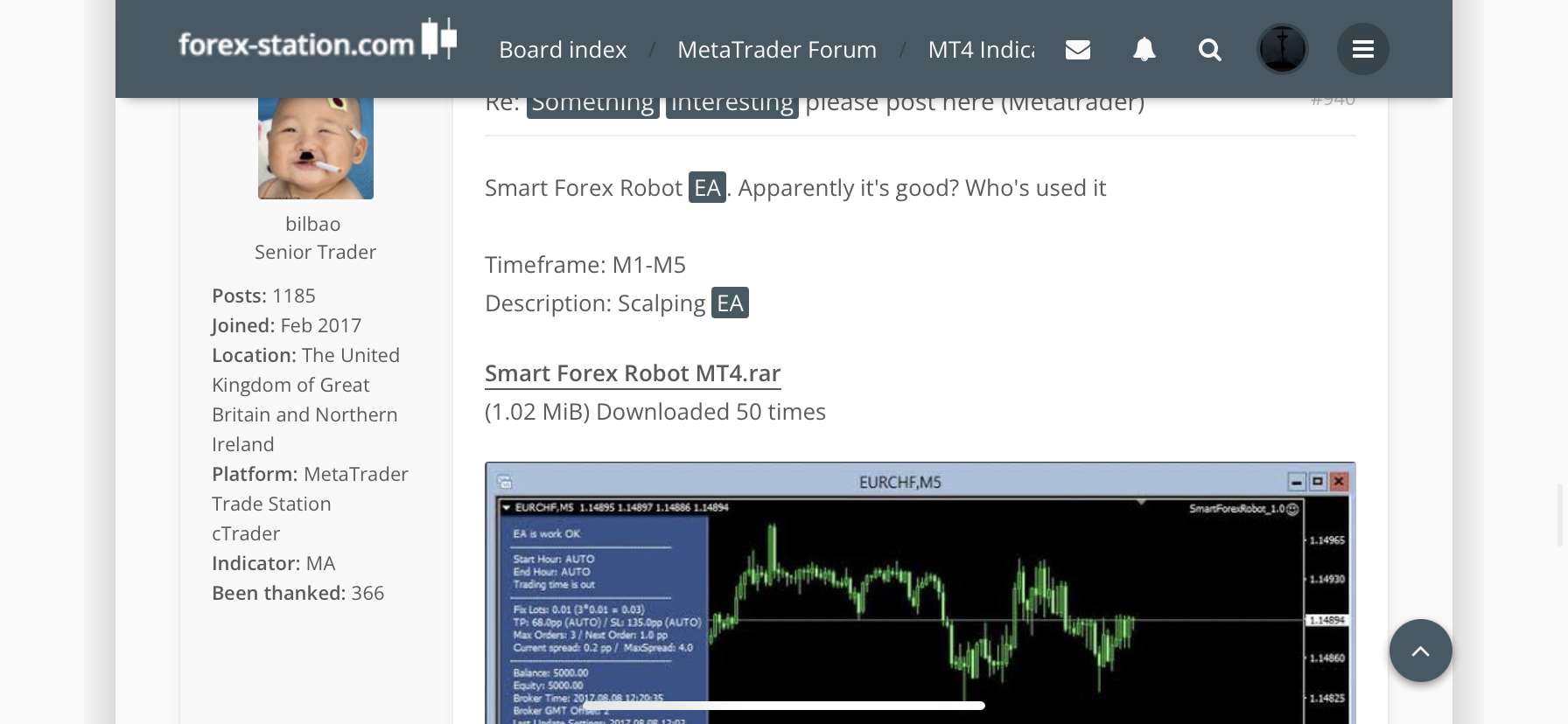Screen dimensions: 1568x724
Task: Open the search magnifier icon
Action: [x=1210, y=50]
